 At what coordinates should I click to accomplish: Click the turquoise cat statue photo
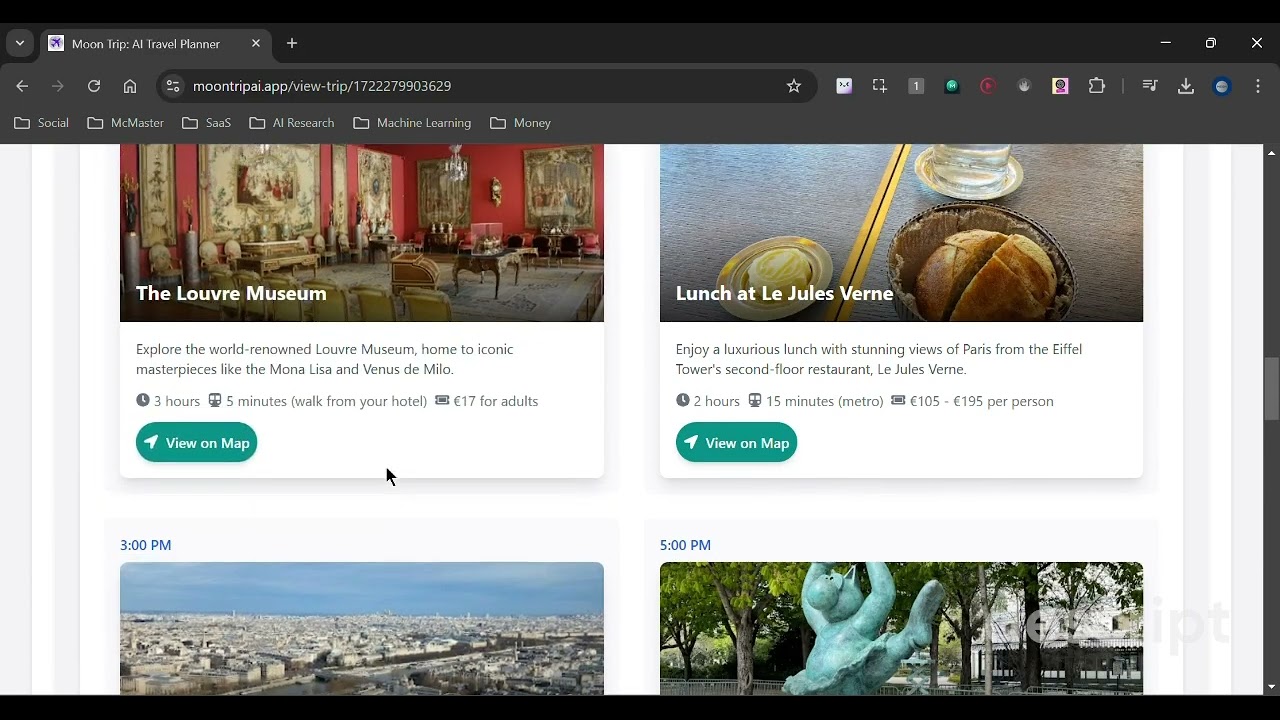point(901,628)
